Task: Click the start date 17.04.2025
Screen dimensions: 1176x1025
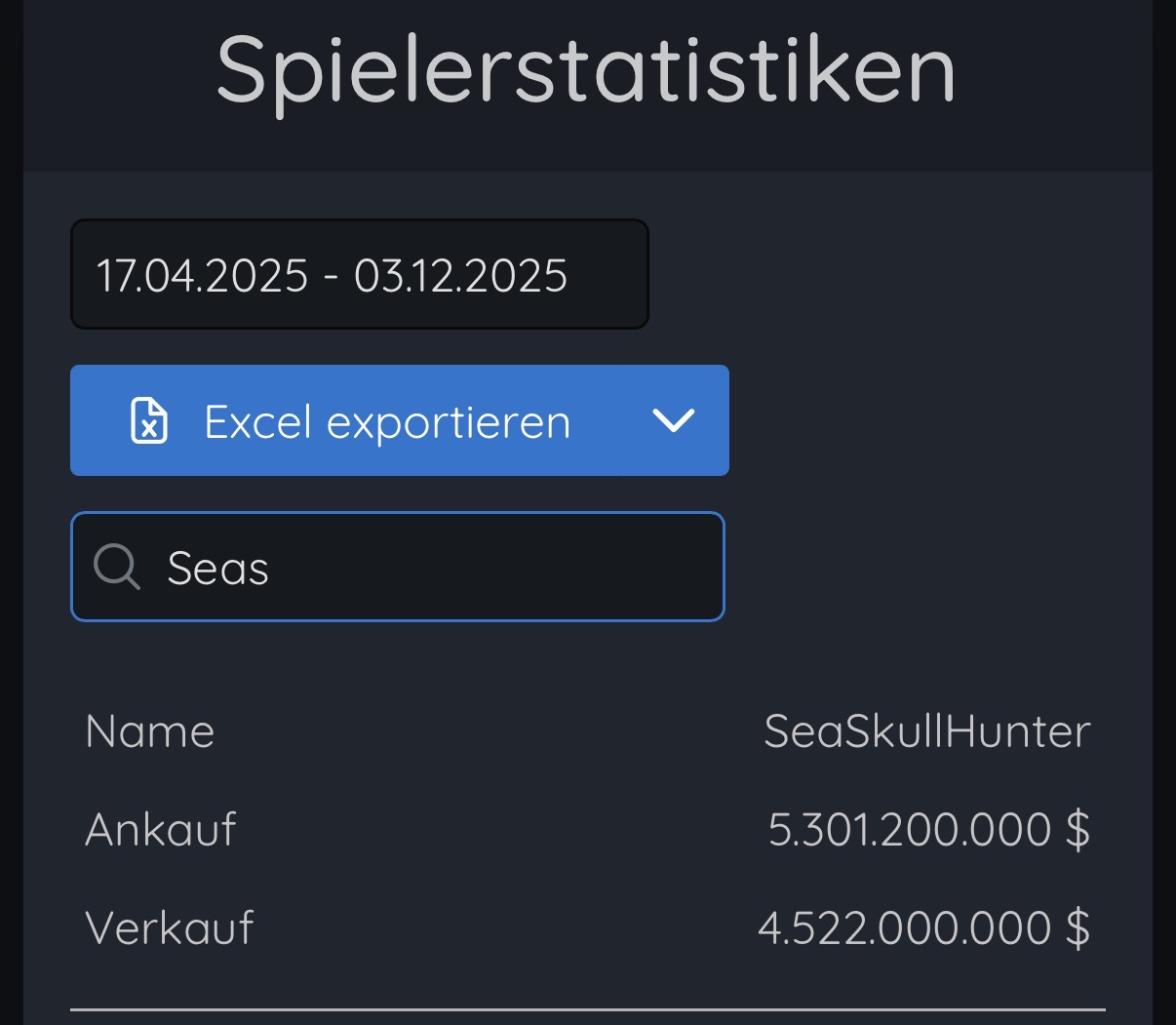Action: (202, 276)
